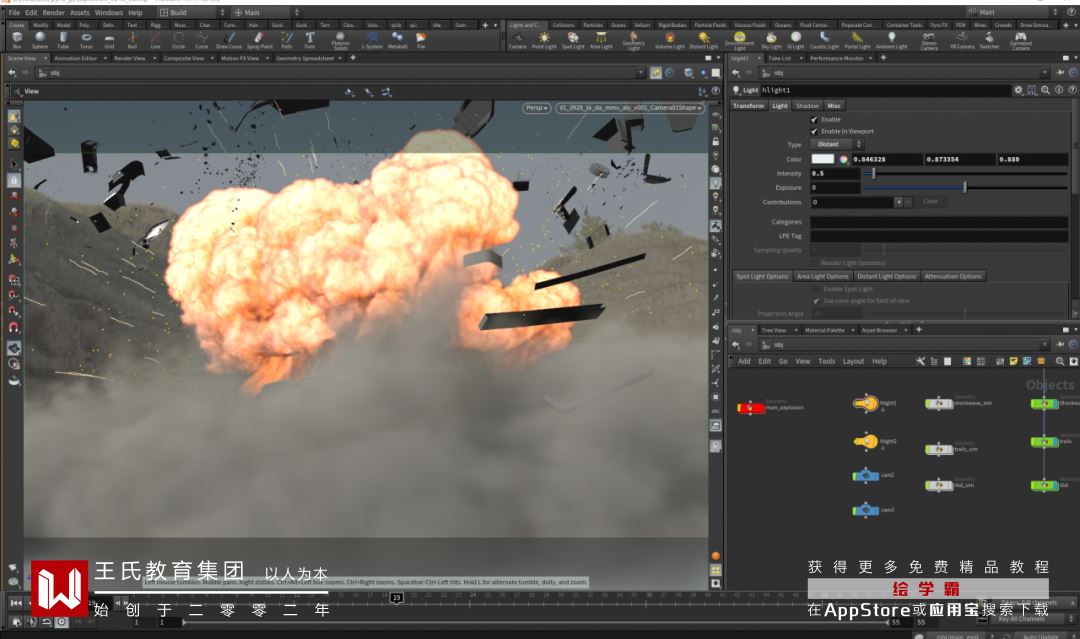
Task: Add an Ambient Light from shelf
Action: [x=891, y=40]
